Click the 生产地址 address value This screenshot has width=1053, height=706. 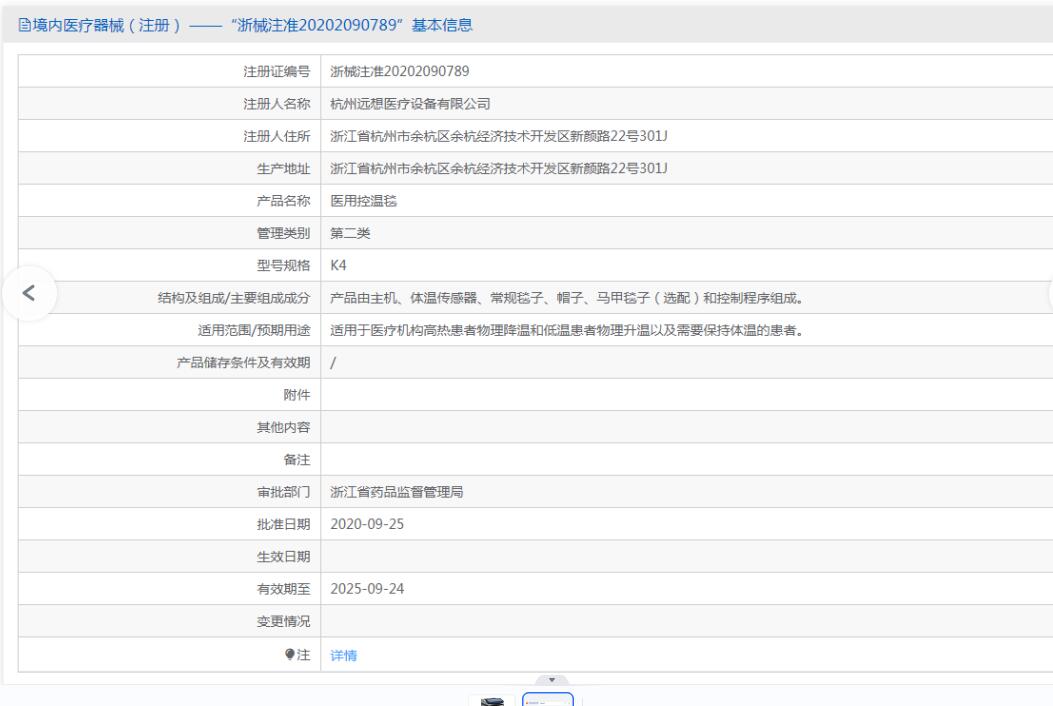pos(498,169)
